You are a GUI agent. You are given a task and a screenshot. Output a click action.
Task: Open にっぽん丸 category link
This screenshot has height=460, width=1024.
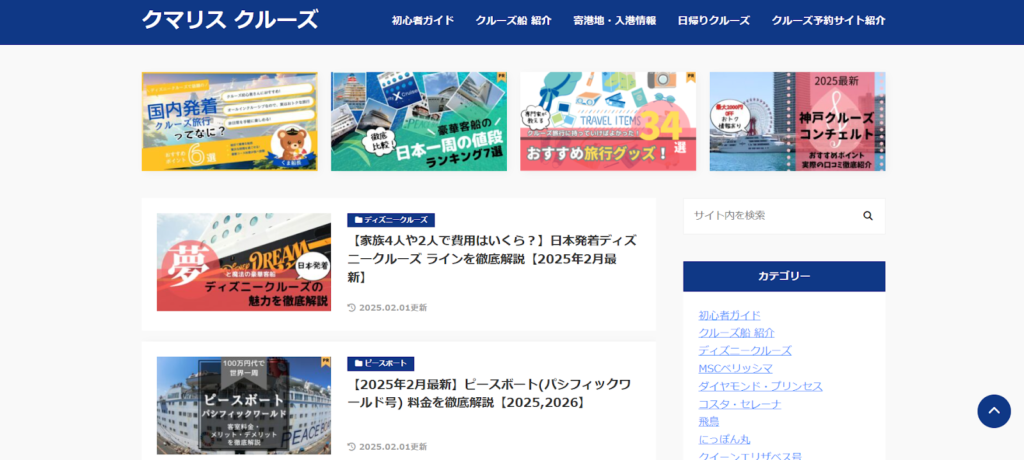tap(724, 439)
